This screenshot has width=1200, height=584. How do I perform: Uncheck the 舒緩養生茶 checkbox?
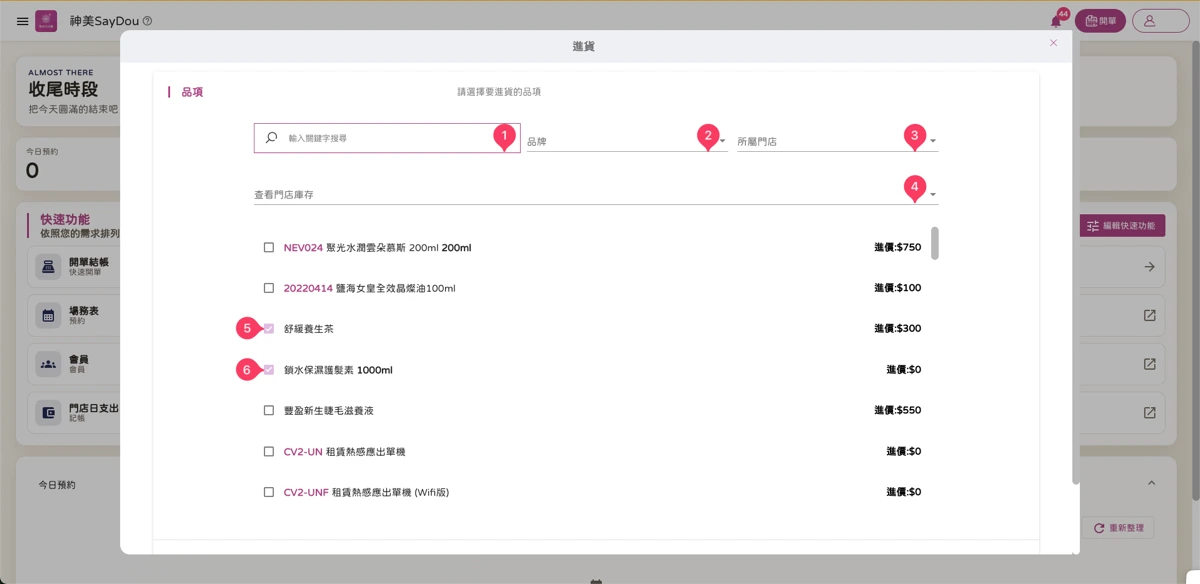269,329
